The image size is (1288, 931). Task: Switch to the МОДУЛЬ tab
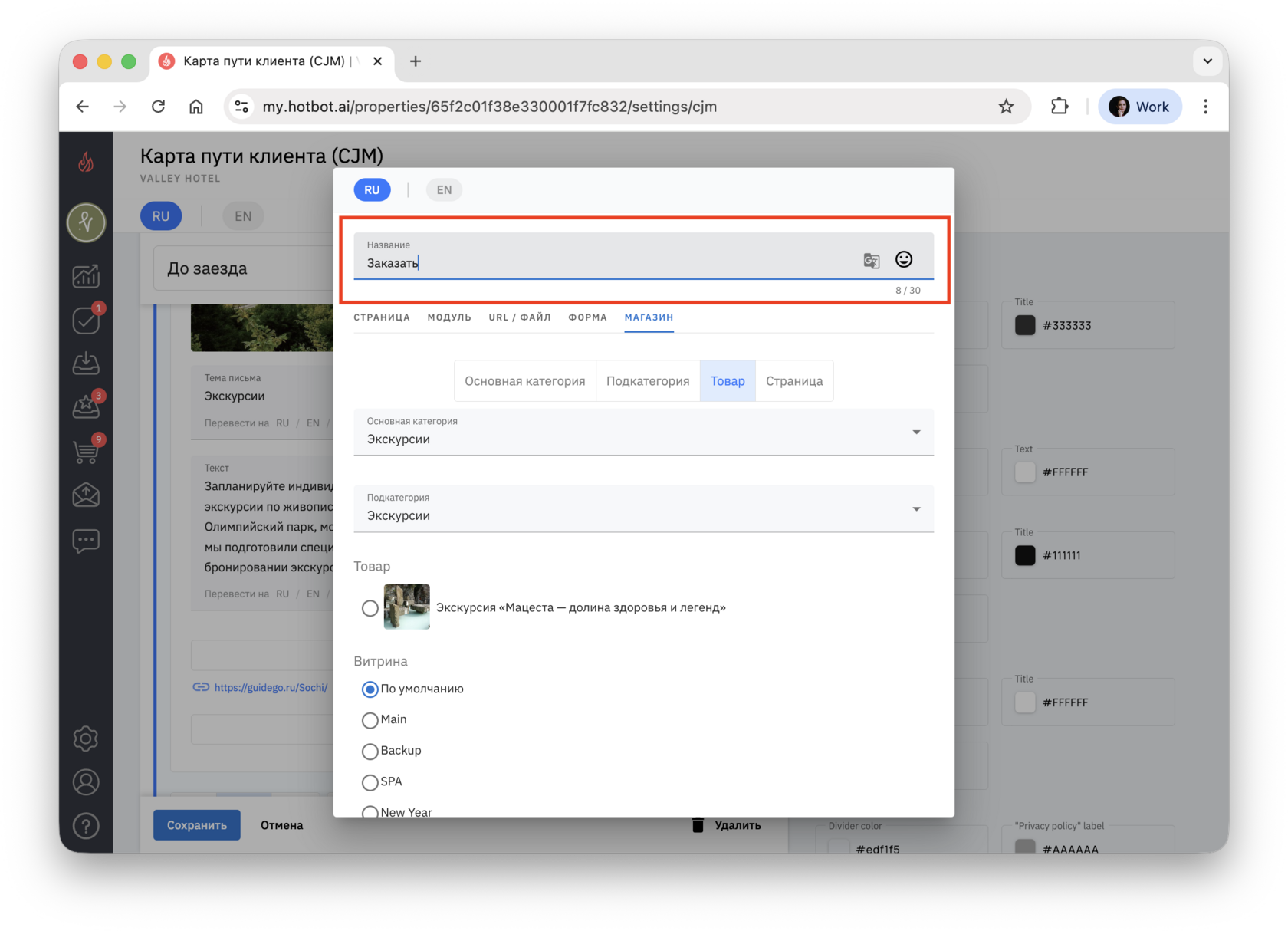click(449, 317)
